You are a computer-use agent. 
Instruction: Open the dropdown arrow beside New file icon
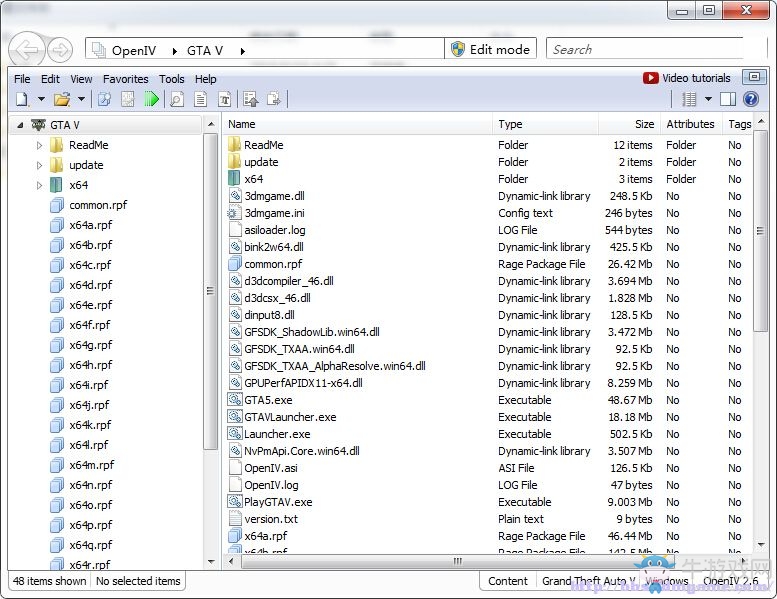(x=42, y=99)
